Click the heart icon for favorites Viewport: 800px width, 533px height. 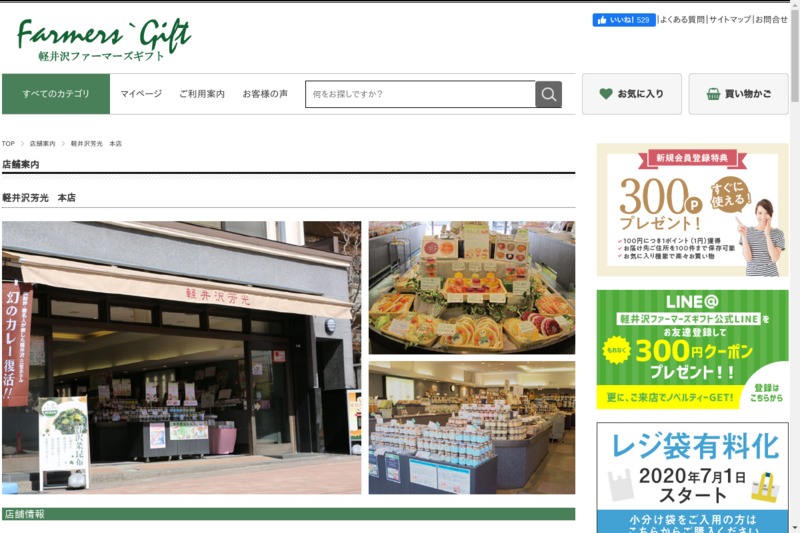click(x=606, y=94)
